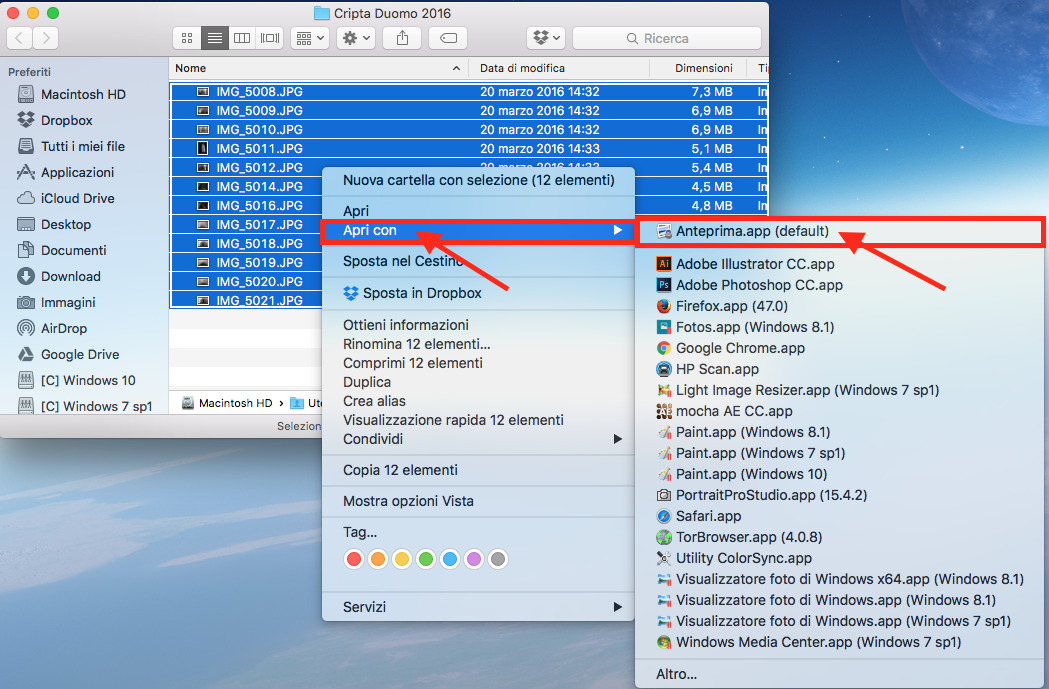1049x689 pixels.
Task: Open with Safari.app
Action: tap(840, 516)
